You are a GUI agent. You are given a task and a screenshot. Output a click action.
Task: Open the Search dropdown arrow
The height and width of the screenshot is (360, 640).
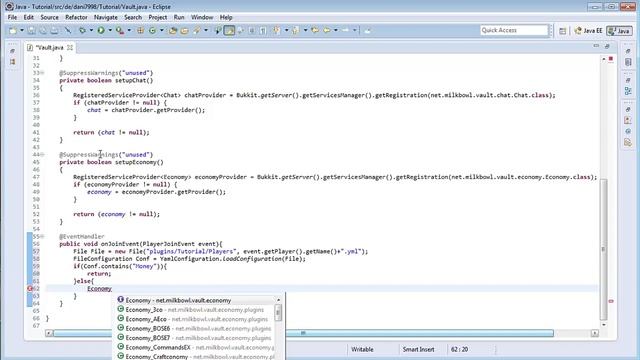coord(206,31)
